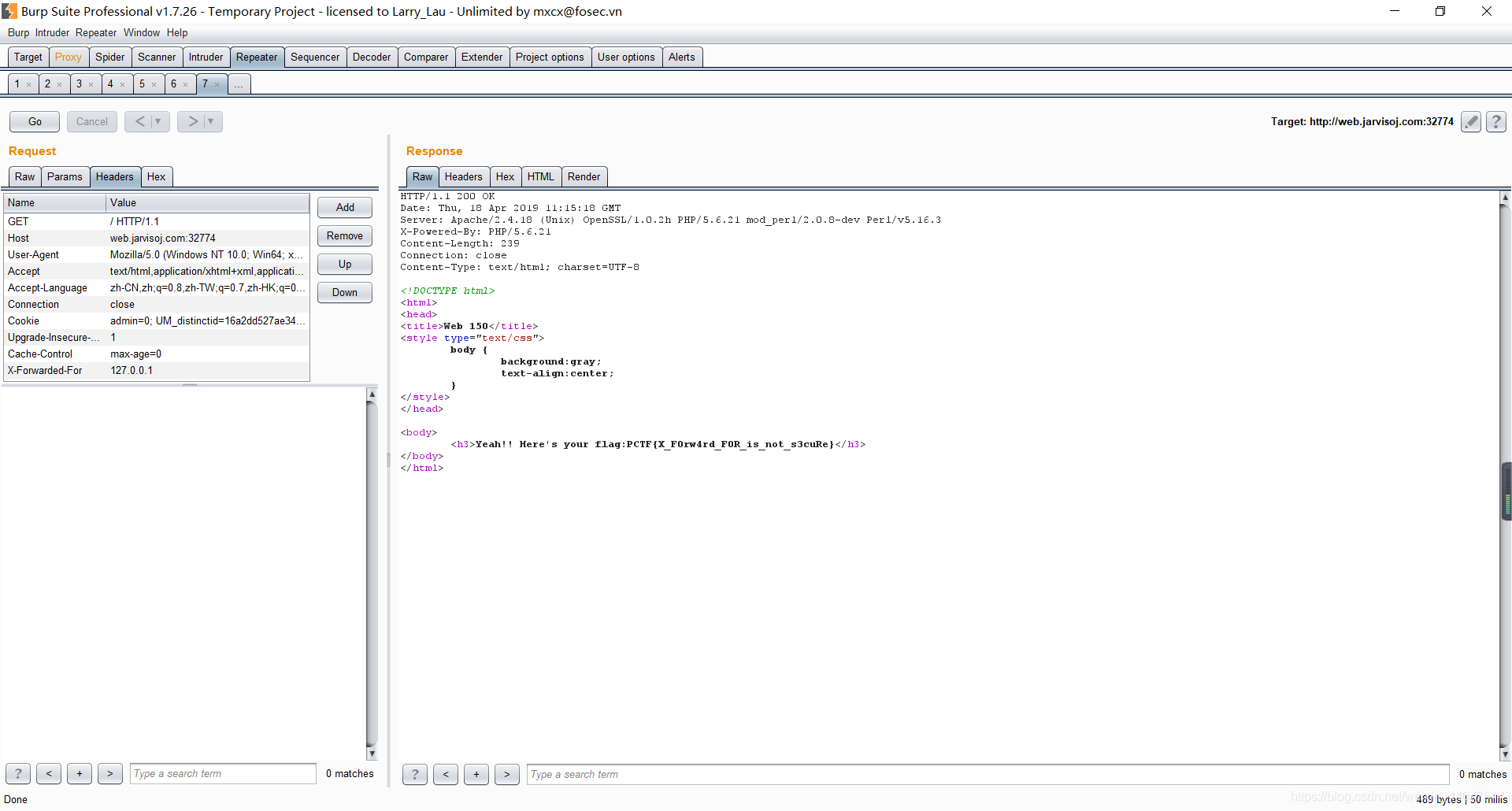Image resolution: width=1512 pixels, height=811 pixels.
Task: Show response Hex view
Action: pyautogui.click(x=506, y=176)
